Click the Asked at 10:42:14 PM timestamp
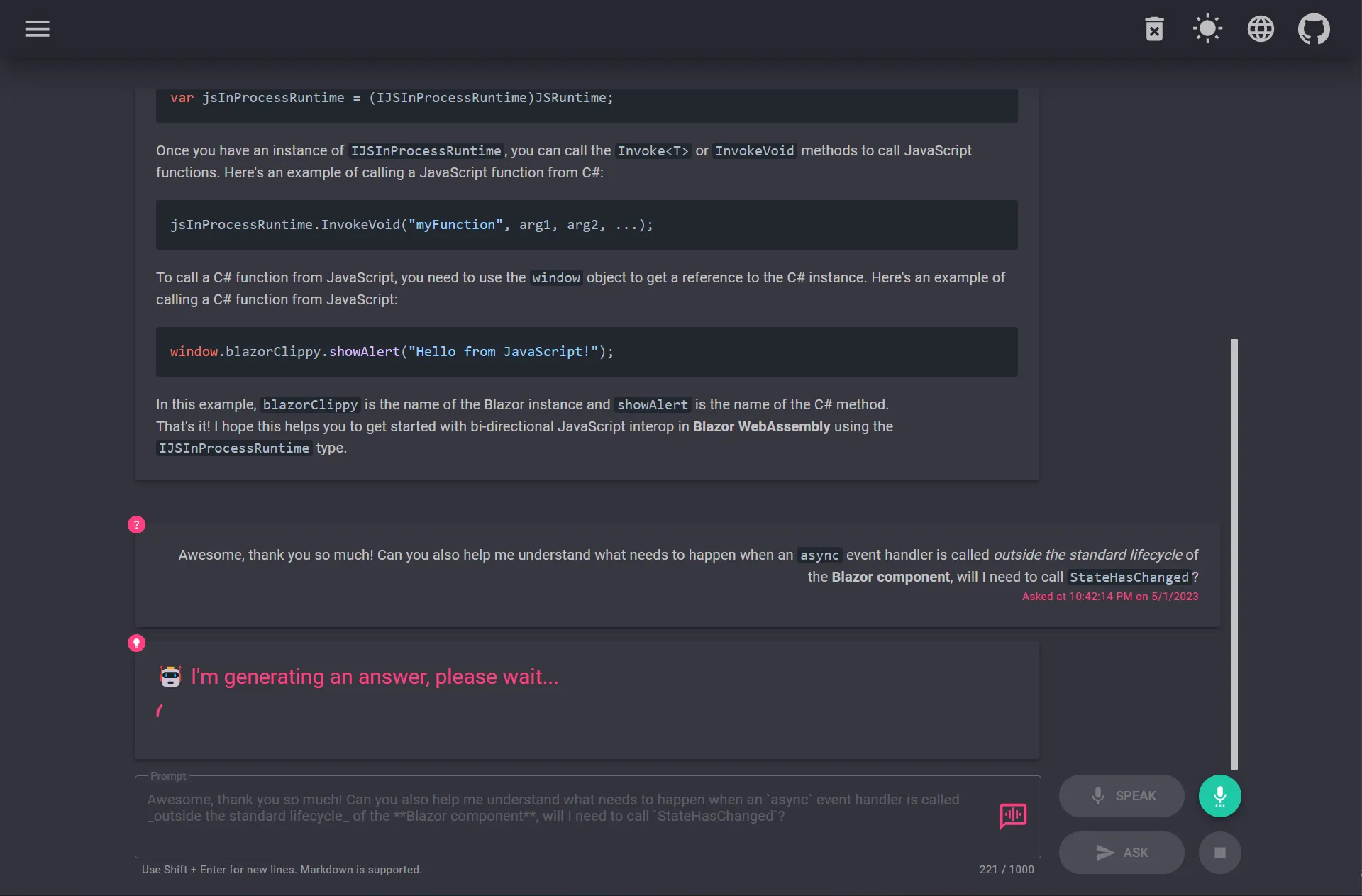 point(1109,597)
